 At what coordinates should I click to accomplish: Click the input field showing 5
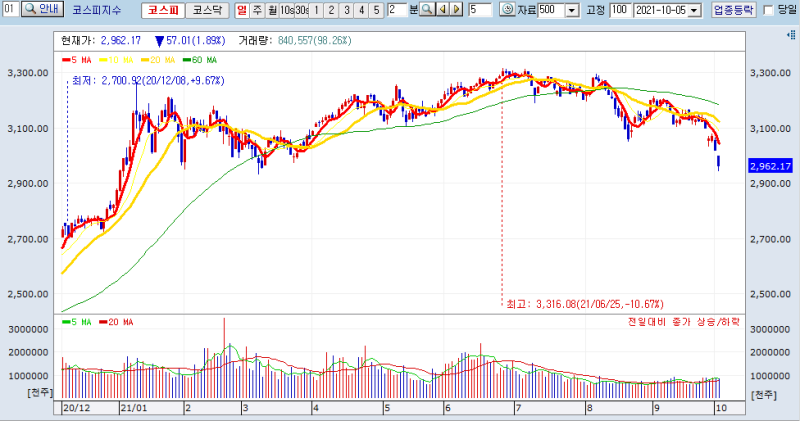480,10
